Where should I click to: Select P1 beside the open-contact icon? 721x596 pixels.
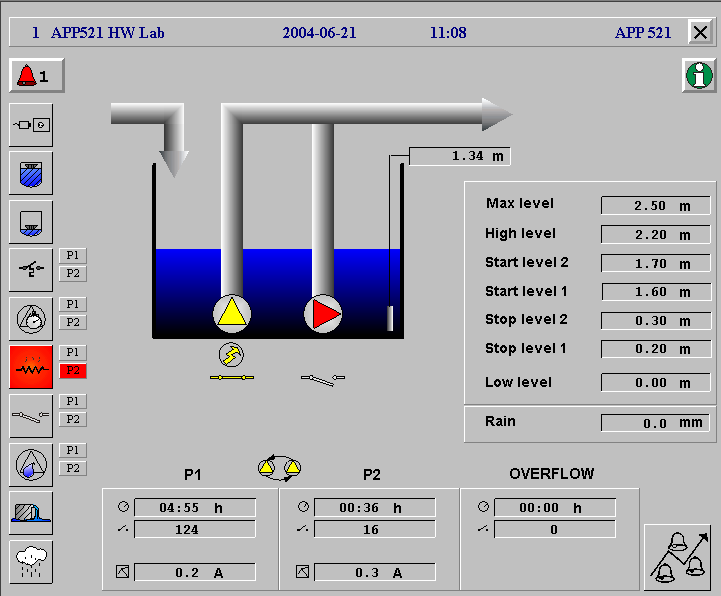pyautogui.click(x=73, y=401)
